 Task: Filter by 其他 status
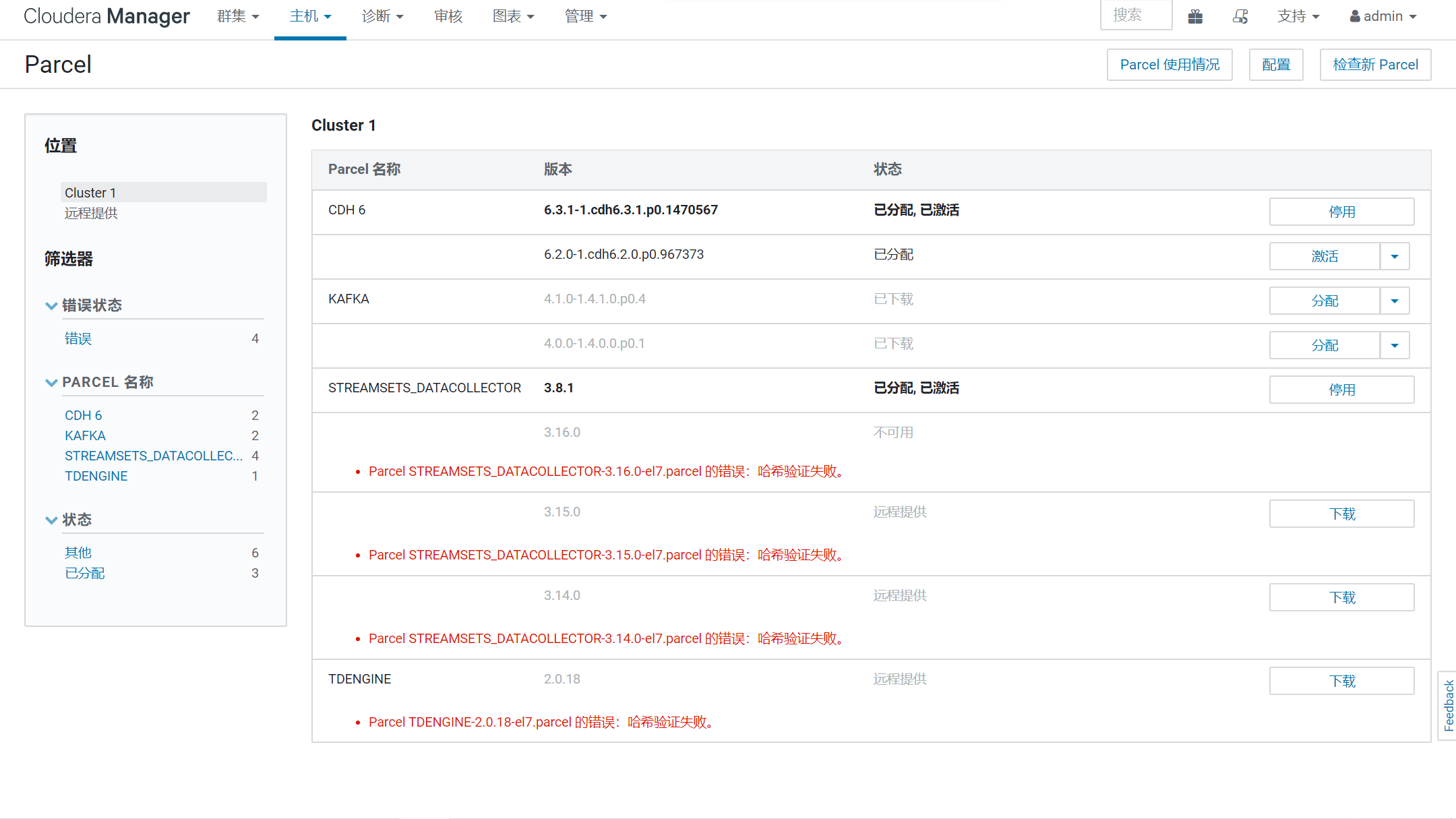(x=78, y=553)
